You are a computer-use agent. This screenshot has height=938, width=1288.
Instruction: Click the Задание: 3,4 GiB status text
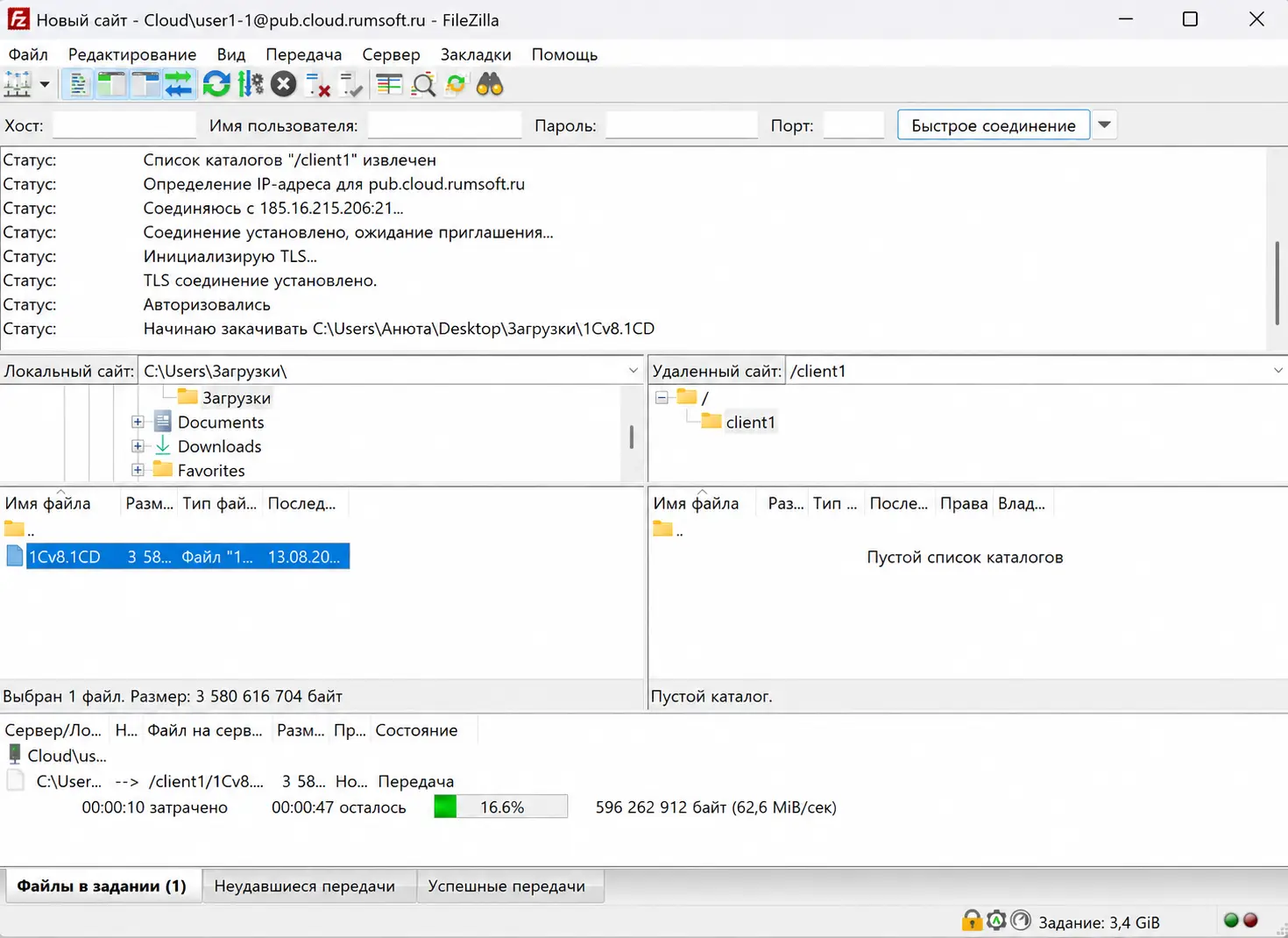(1099, 922)
